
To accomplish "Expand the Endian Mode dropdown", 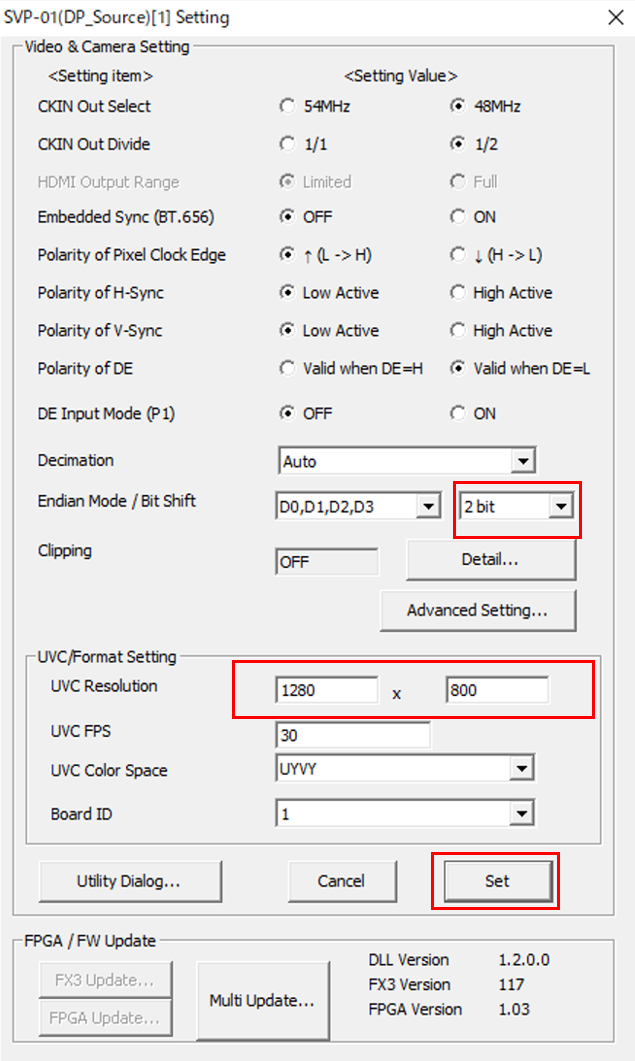I will pyautogui.click(x=427, y=507).
